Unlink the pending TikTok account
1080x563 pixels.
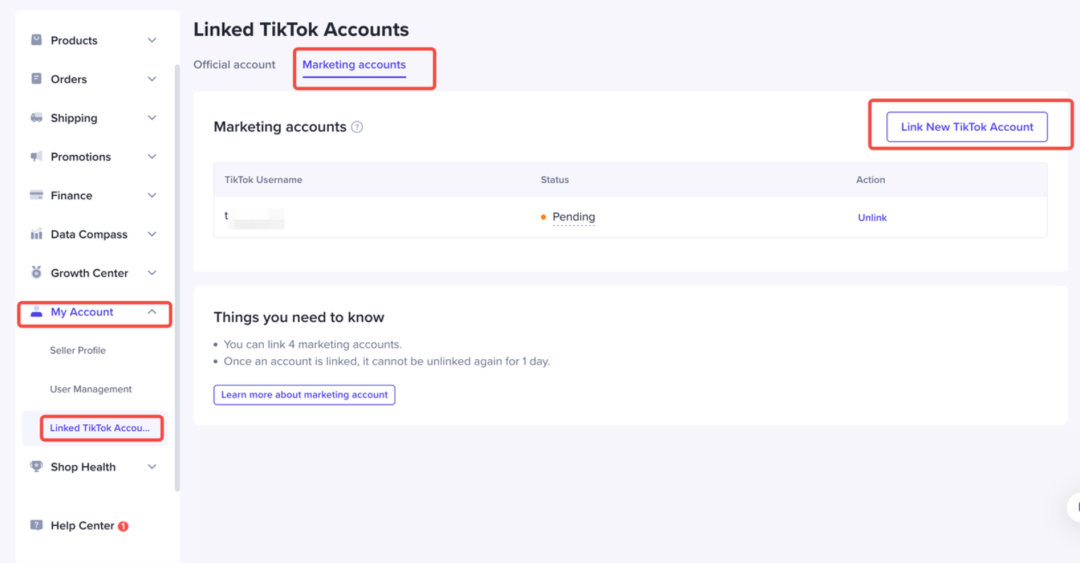pyautogui.click(x=872, y=217)
